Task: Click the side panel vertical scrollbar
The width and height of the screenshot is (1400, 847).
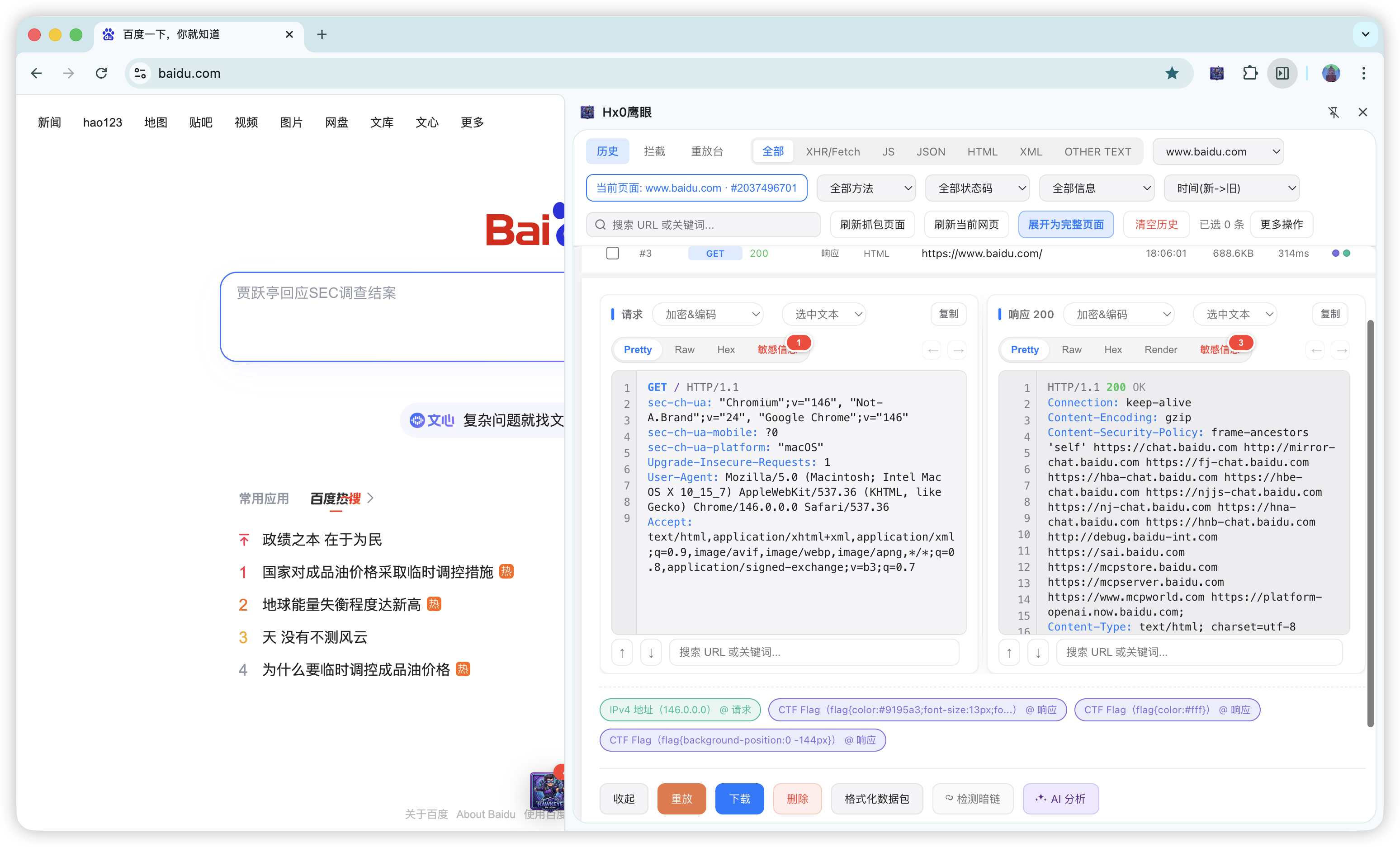Action: pos(1370,522)
